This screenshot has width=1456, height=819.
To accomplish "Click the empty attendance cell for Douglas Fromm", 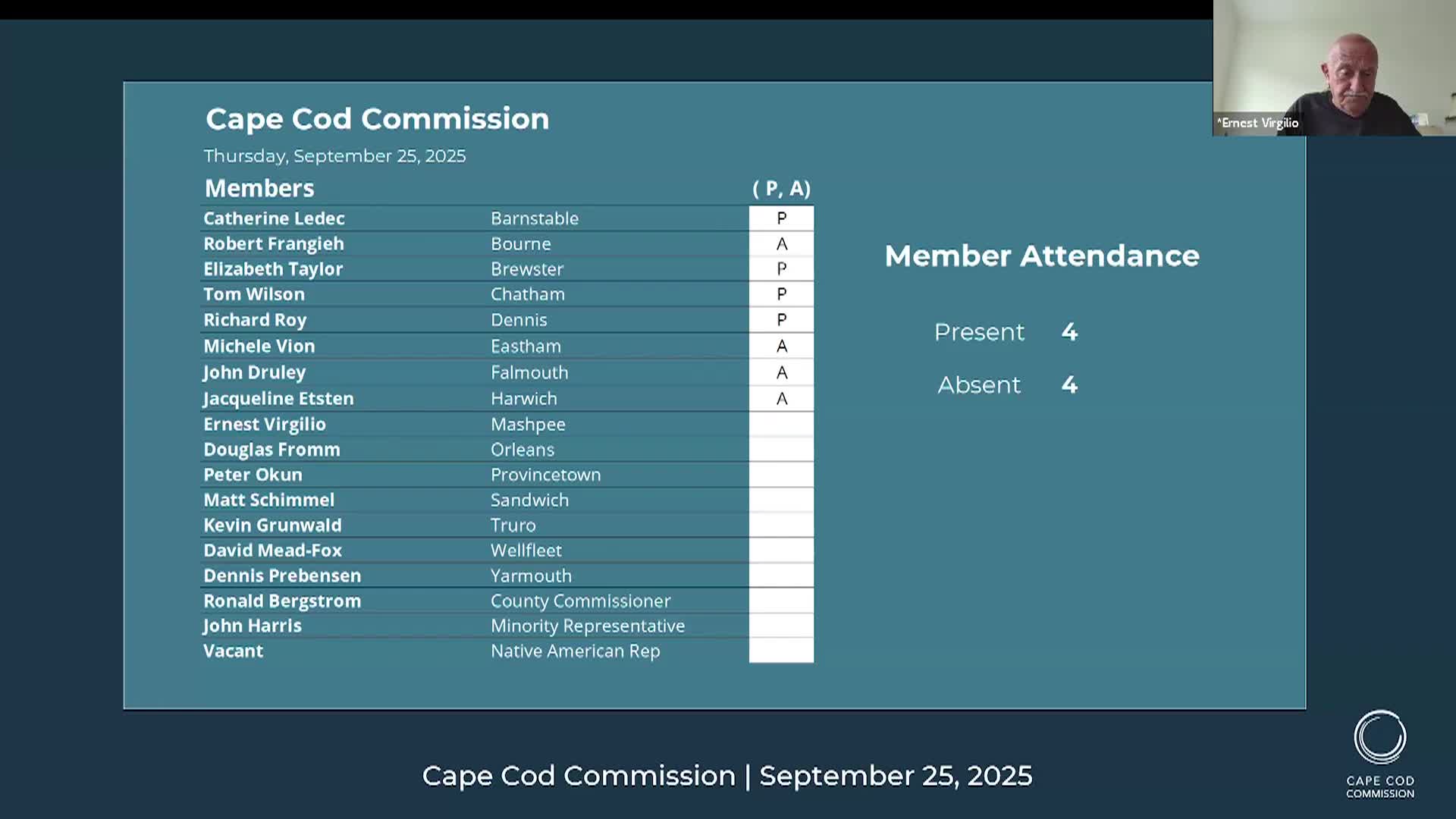I will tap(781, 450).
